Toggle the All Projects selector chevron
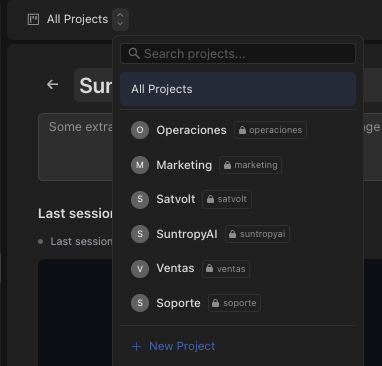 (x=120, y=19)
